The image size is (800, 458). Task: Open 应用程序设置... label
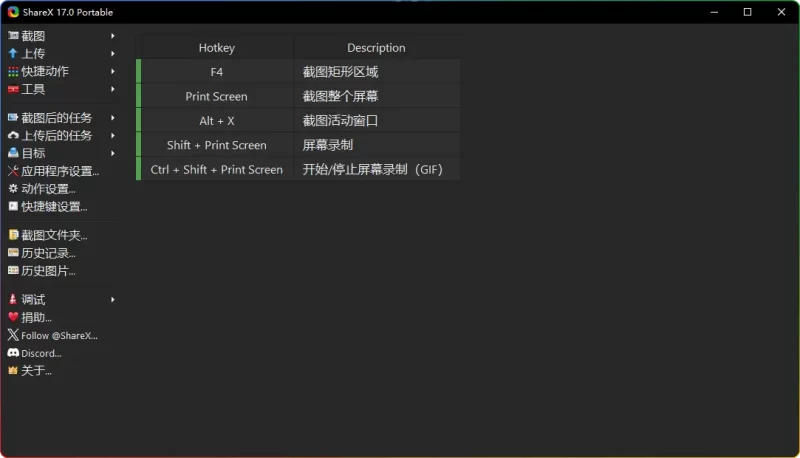coord(60,171)
